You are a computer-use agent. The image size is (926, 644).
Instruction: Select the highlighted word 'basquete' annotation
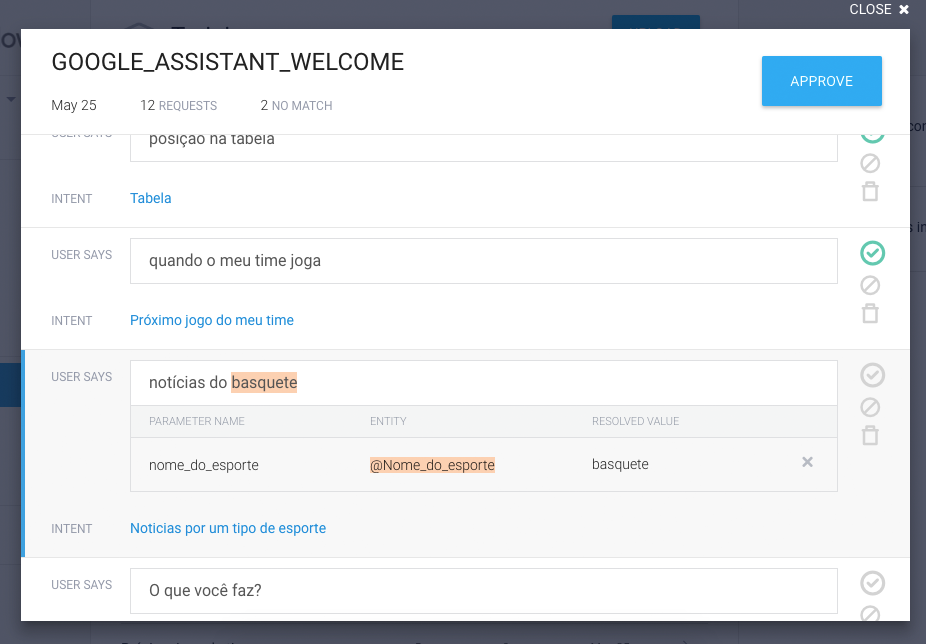[x=264, y=383]
